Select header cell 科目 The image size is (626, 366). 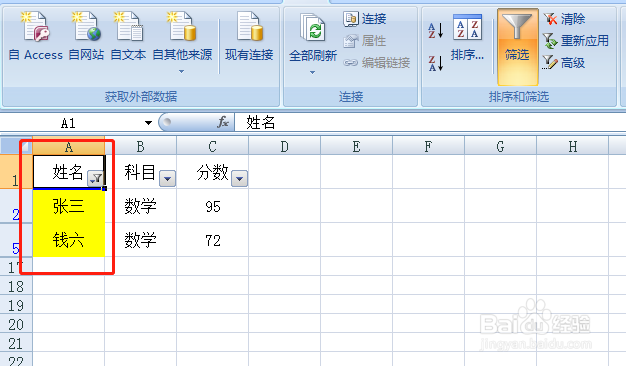tap(141, 172)
